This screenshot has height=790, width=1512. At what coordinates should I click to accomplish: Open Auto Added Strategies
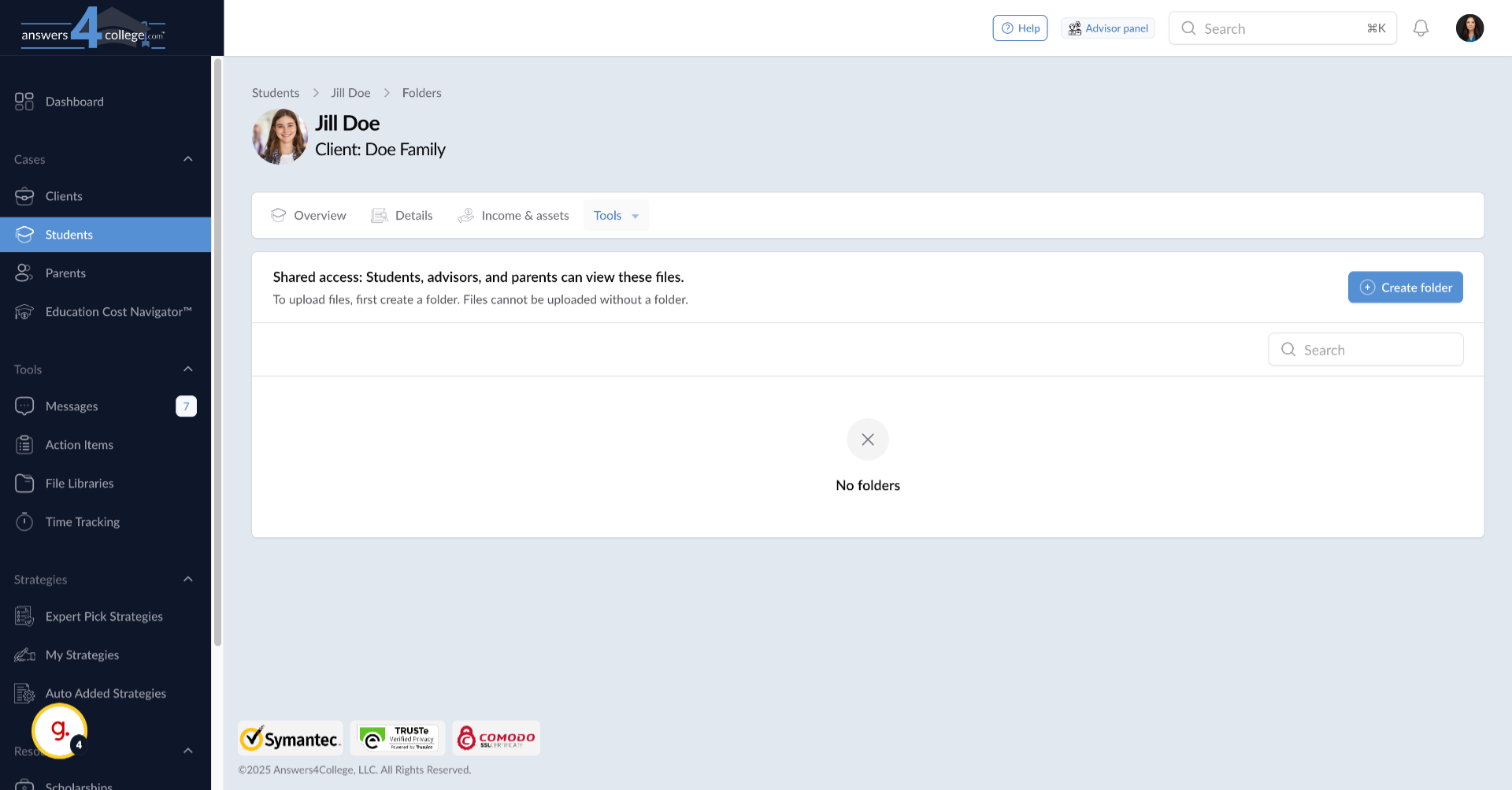pyautogui.click(x=106, y=693)
